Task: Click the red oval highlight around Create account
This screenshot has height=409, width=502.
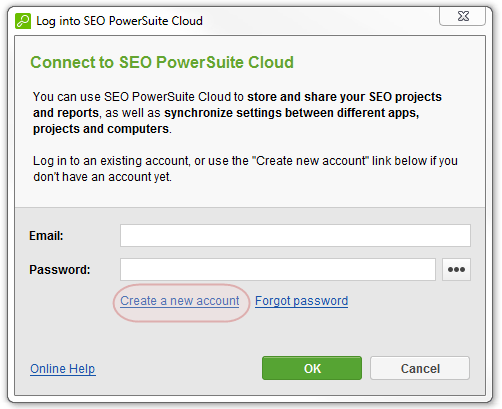Action: coord(181,303)
